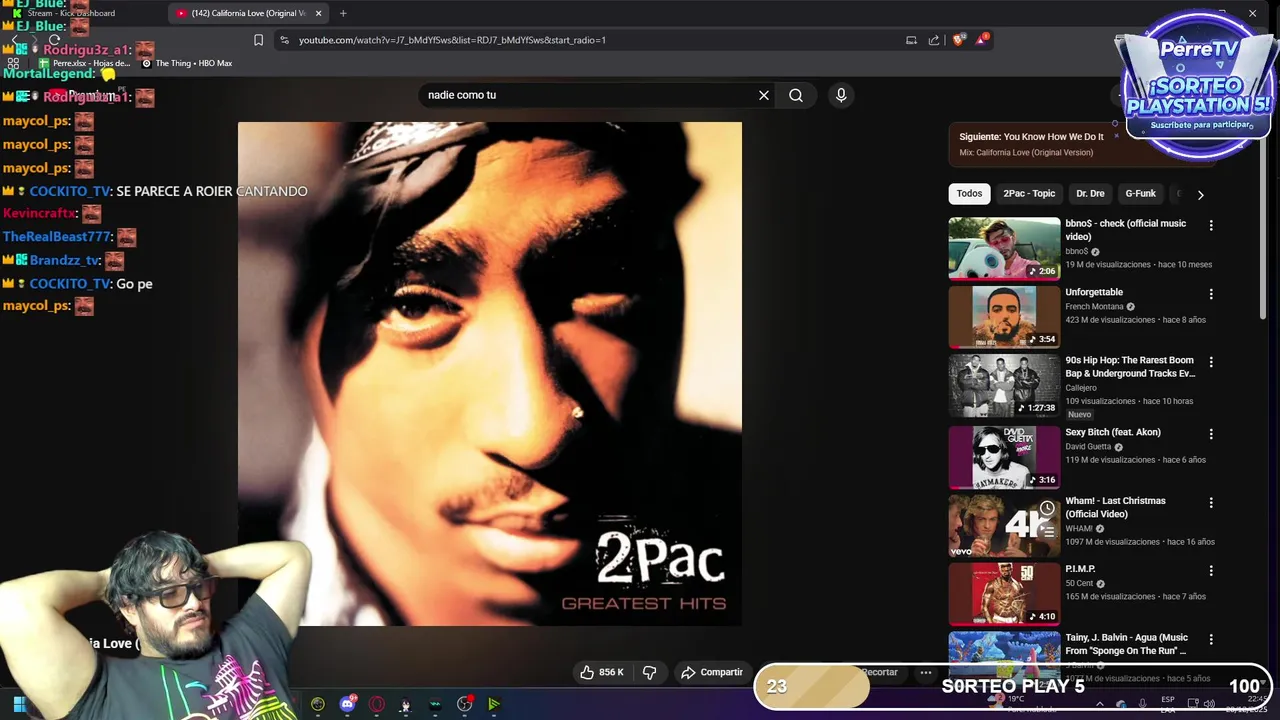Open Opera GX red ring icon in taskbar

pos(377,704)
